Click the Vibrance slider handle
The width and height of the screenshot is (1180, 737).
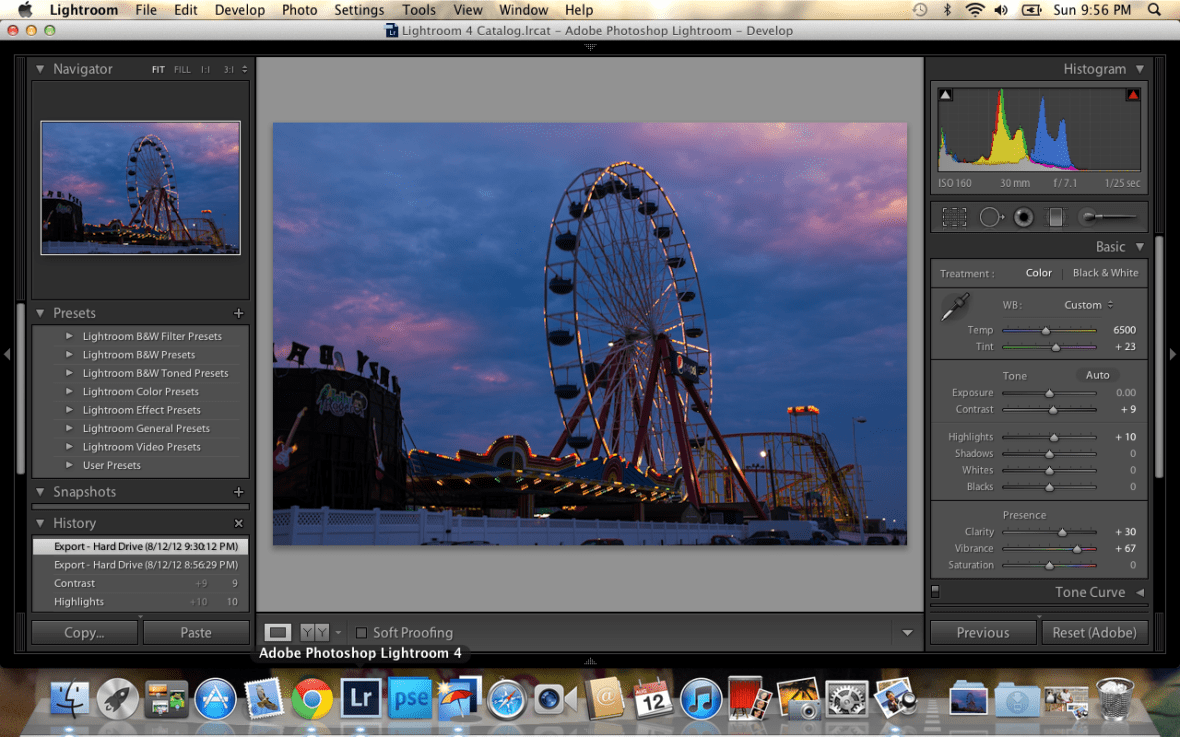click(x=1077, y=549)
